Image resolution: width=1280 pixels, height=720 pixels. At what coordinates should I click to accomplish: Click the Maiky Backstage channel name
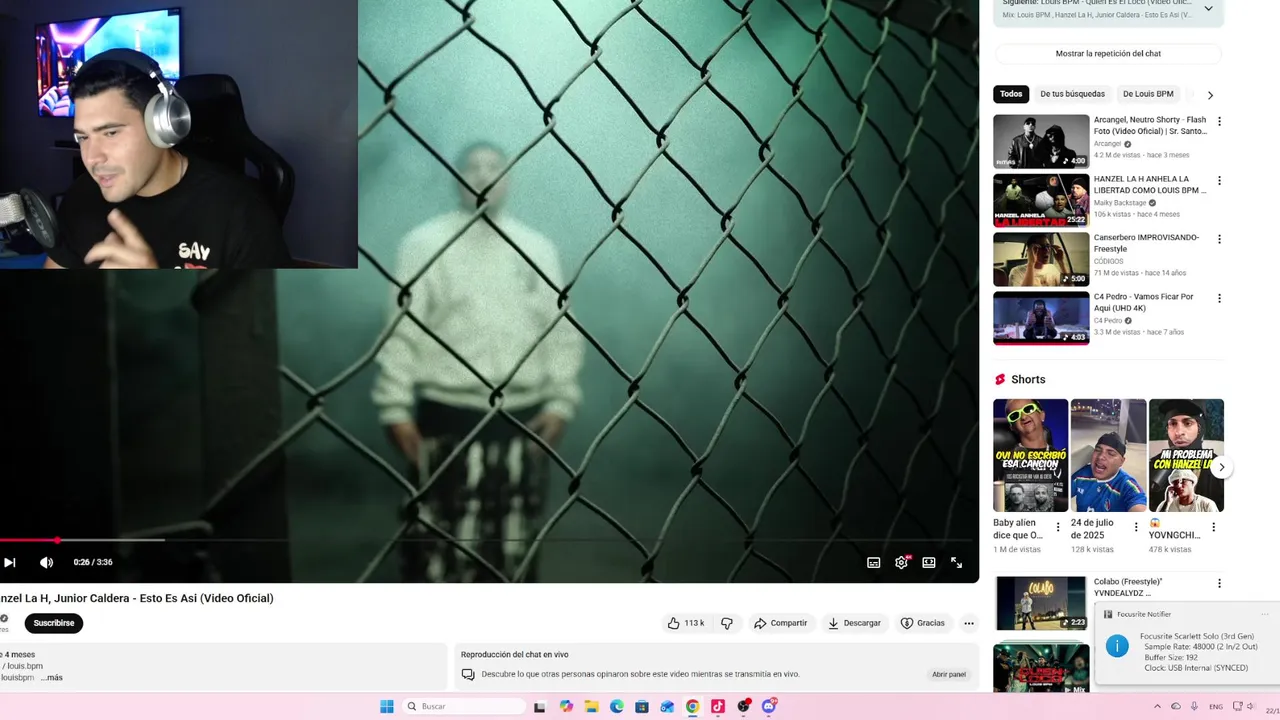coord(1119,203)
